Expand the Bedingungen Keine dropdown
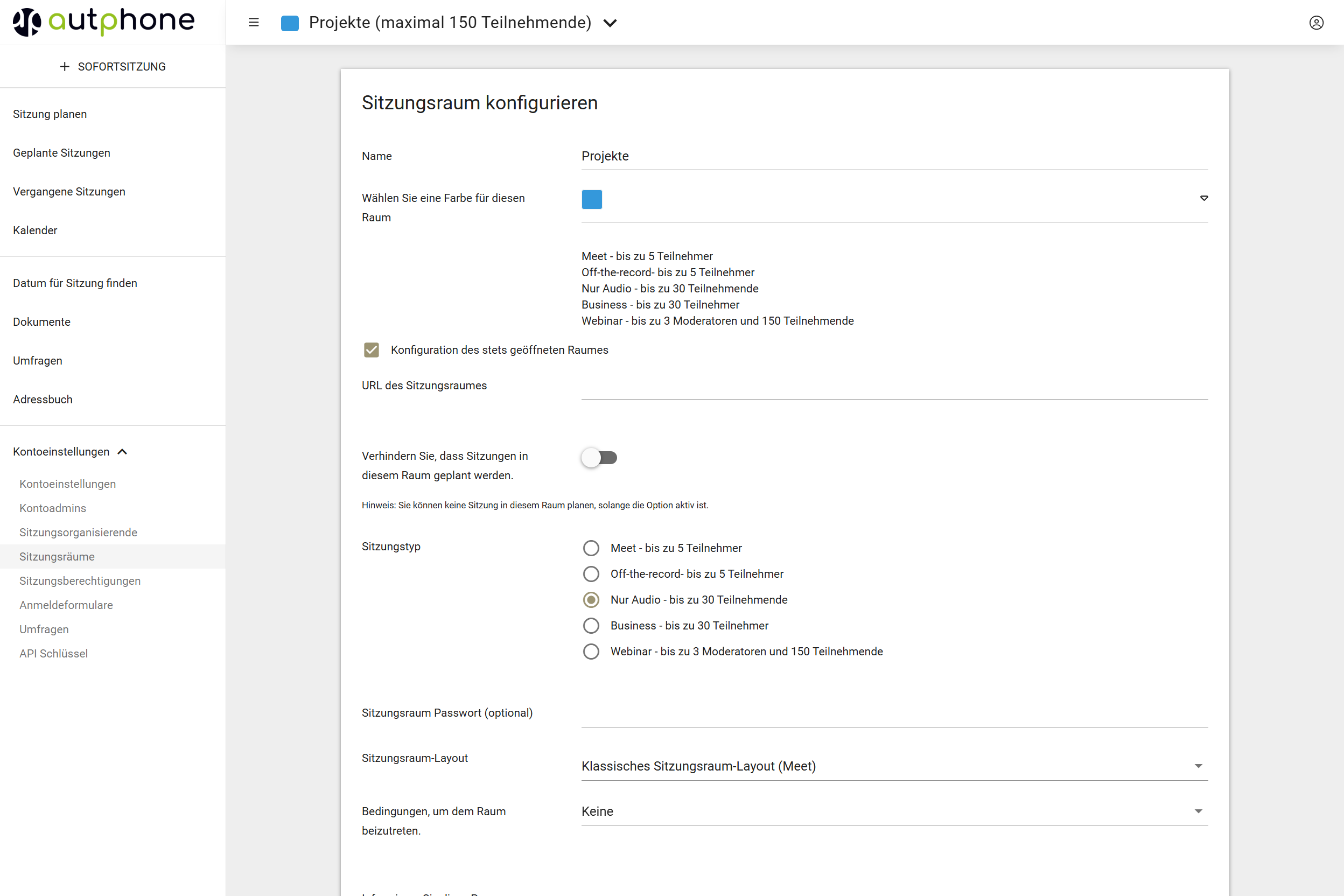Viewport: 1344px width, 896px height. (x=1198, y=811)
